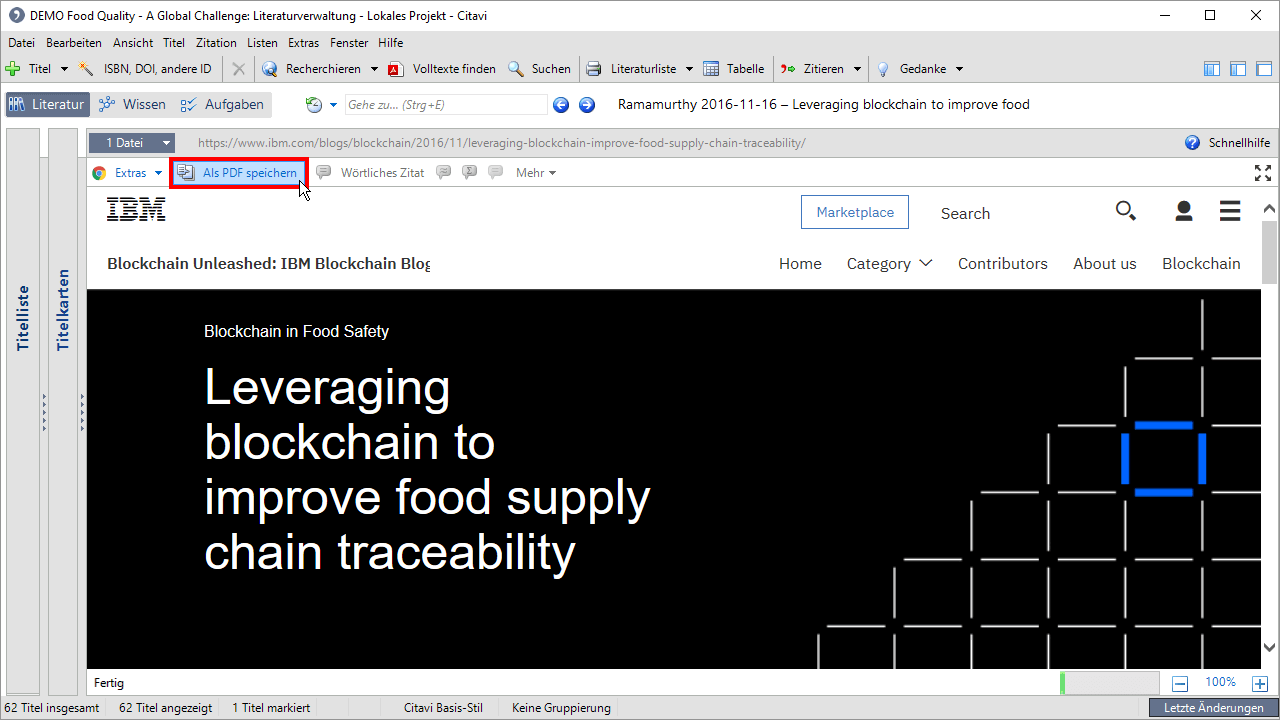Viewport: 1280px width, 720px height.
Task: Open the Tabelle view icon
Action: click(711, 69)
